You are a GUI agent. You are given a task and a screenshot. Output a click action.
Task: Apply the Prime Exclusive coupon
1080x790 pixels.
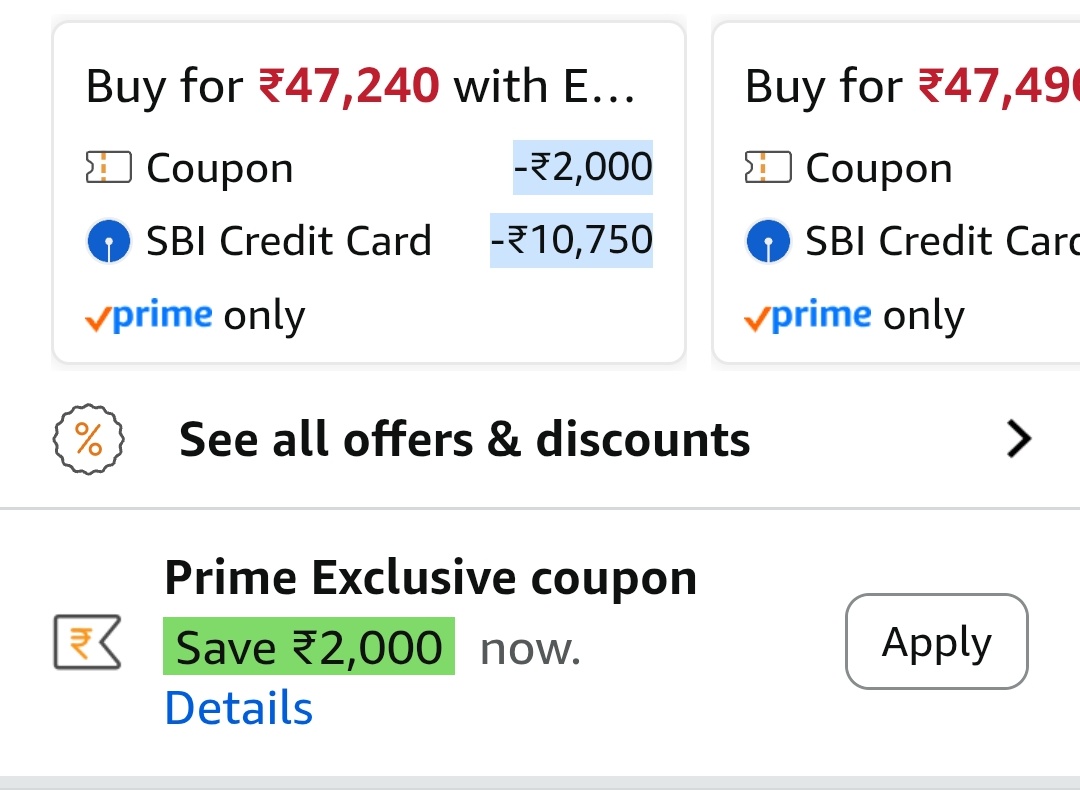point(936,642)
